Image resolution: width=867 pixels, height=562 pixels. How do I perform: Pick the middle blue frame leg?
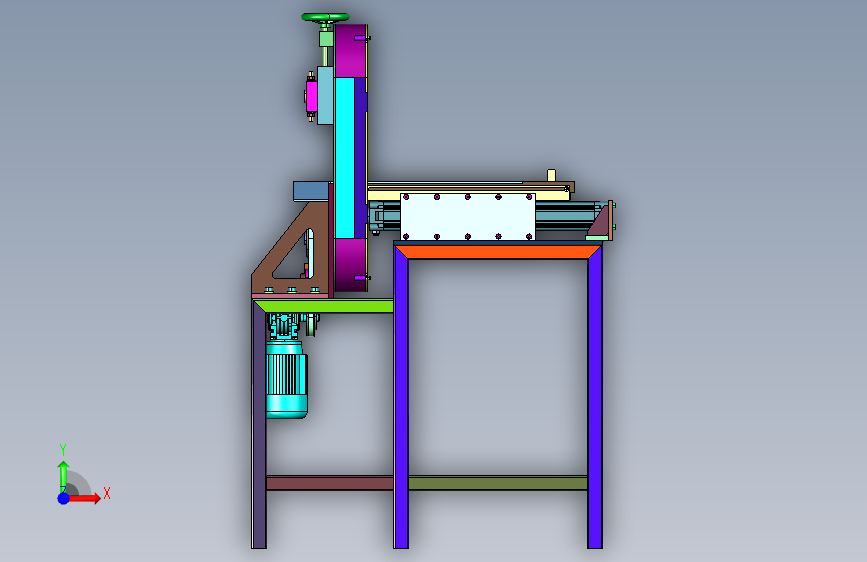pos(401,396)
